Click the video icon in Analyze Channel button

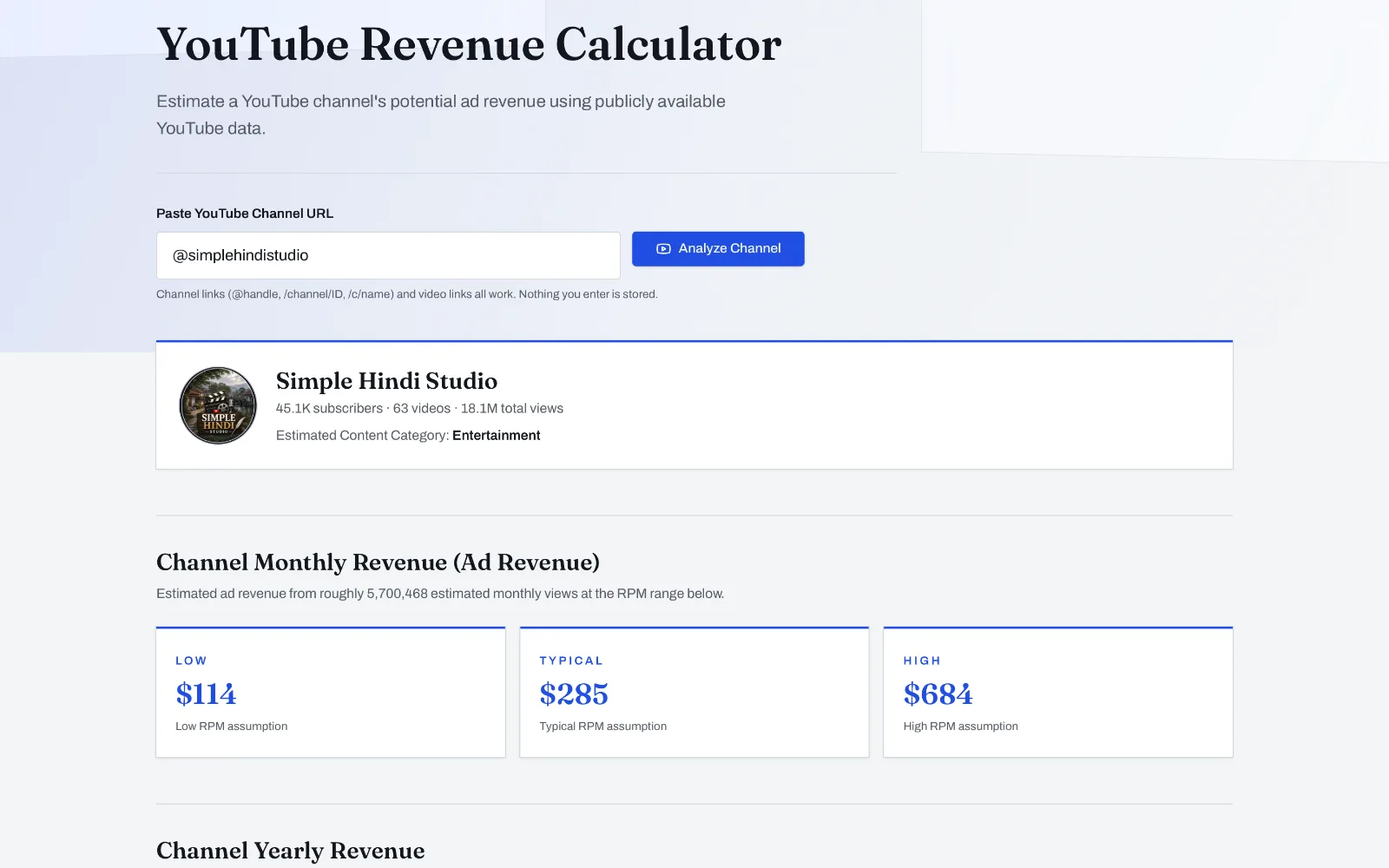point(663,249)
